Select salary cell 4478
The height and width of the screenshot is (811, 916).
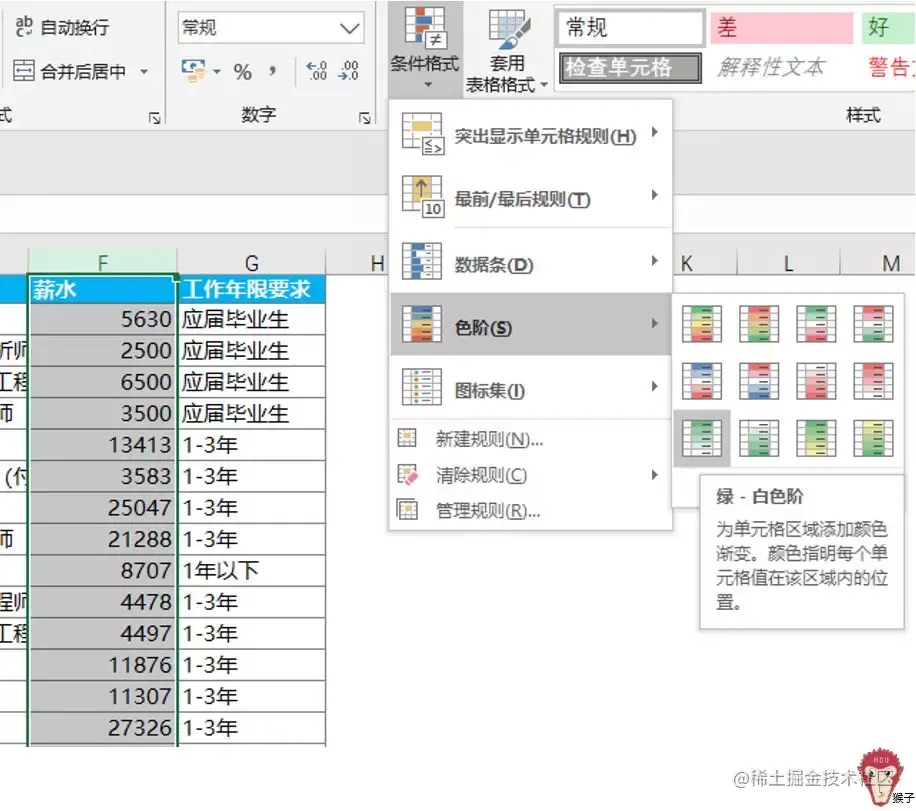[x=102, y=602]
